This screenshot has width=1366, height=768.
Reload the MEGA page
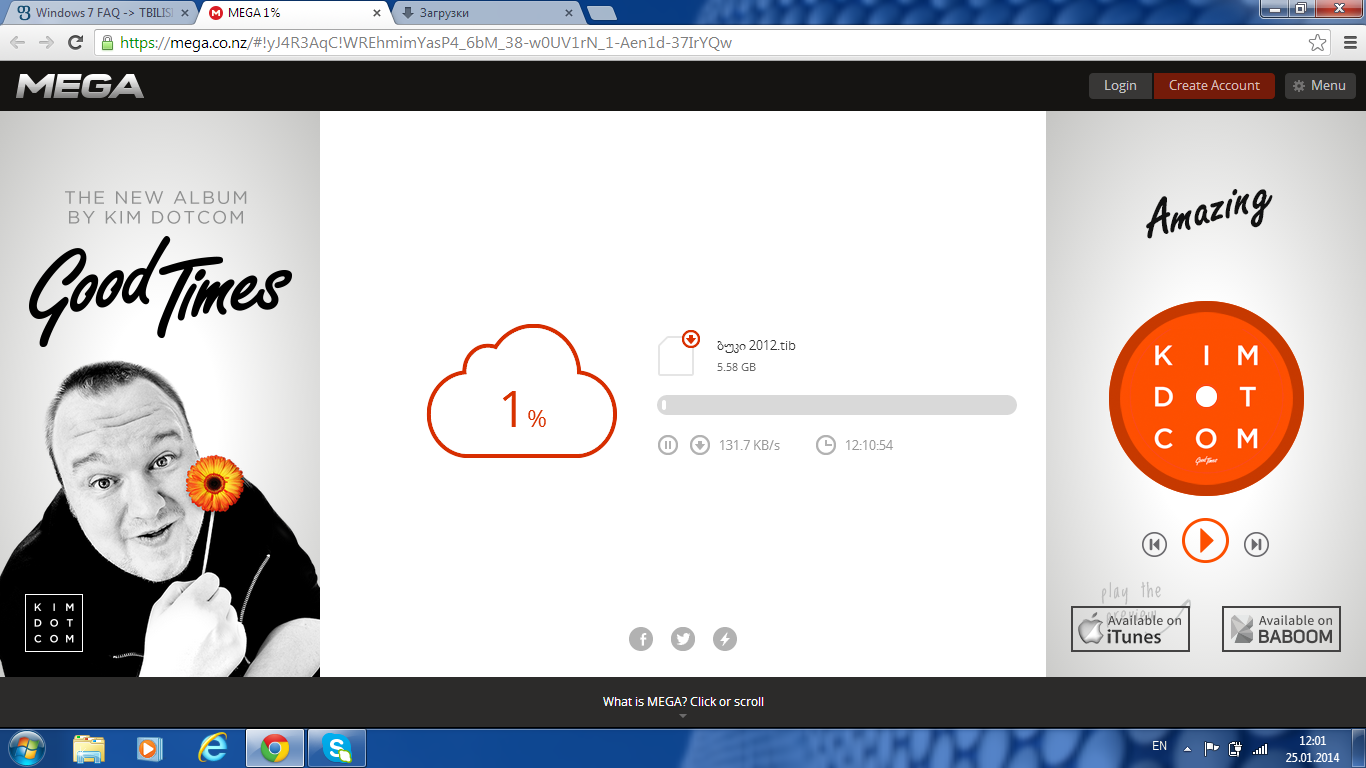click(x=75, y=43)
